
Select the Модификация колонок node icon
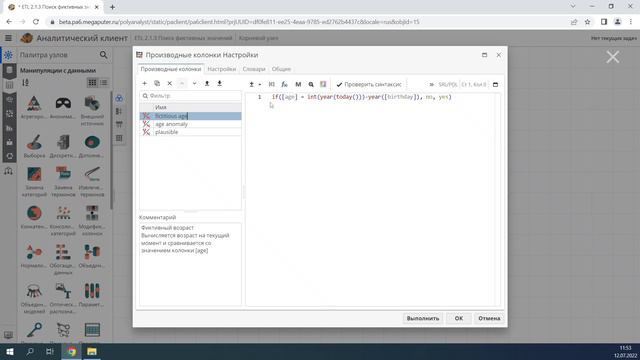tap(92, 213)
